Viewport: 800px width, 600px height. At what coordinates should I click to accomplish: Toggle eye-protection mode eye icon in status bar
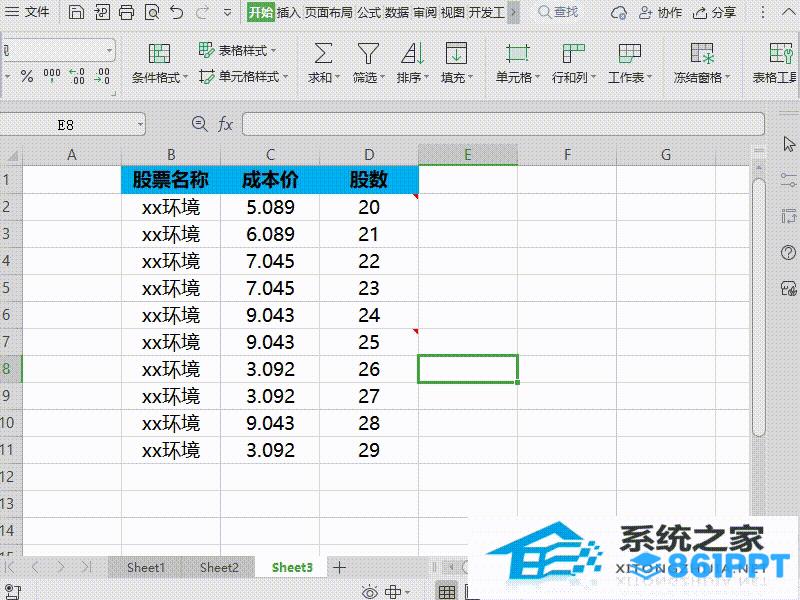pos(370,592)
